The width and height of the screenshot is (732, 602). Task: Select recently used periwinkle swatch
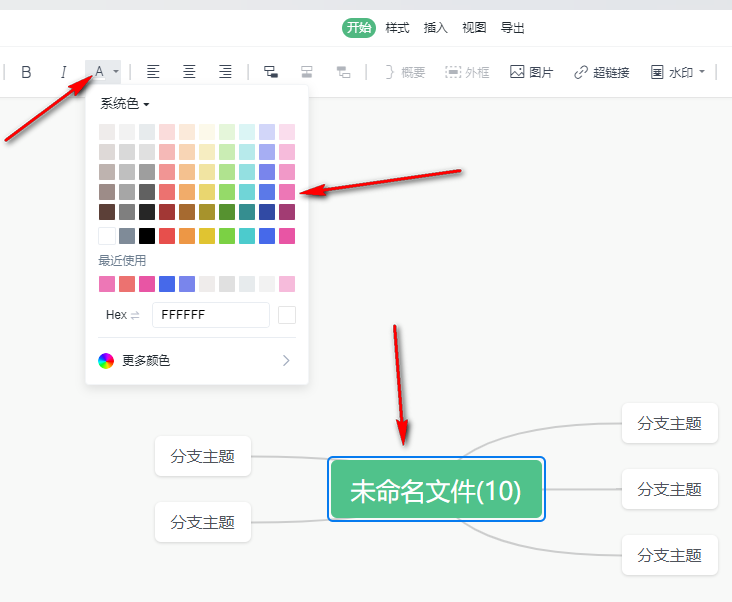pos(187,284)
